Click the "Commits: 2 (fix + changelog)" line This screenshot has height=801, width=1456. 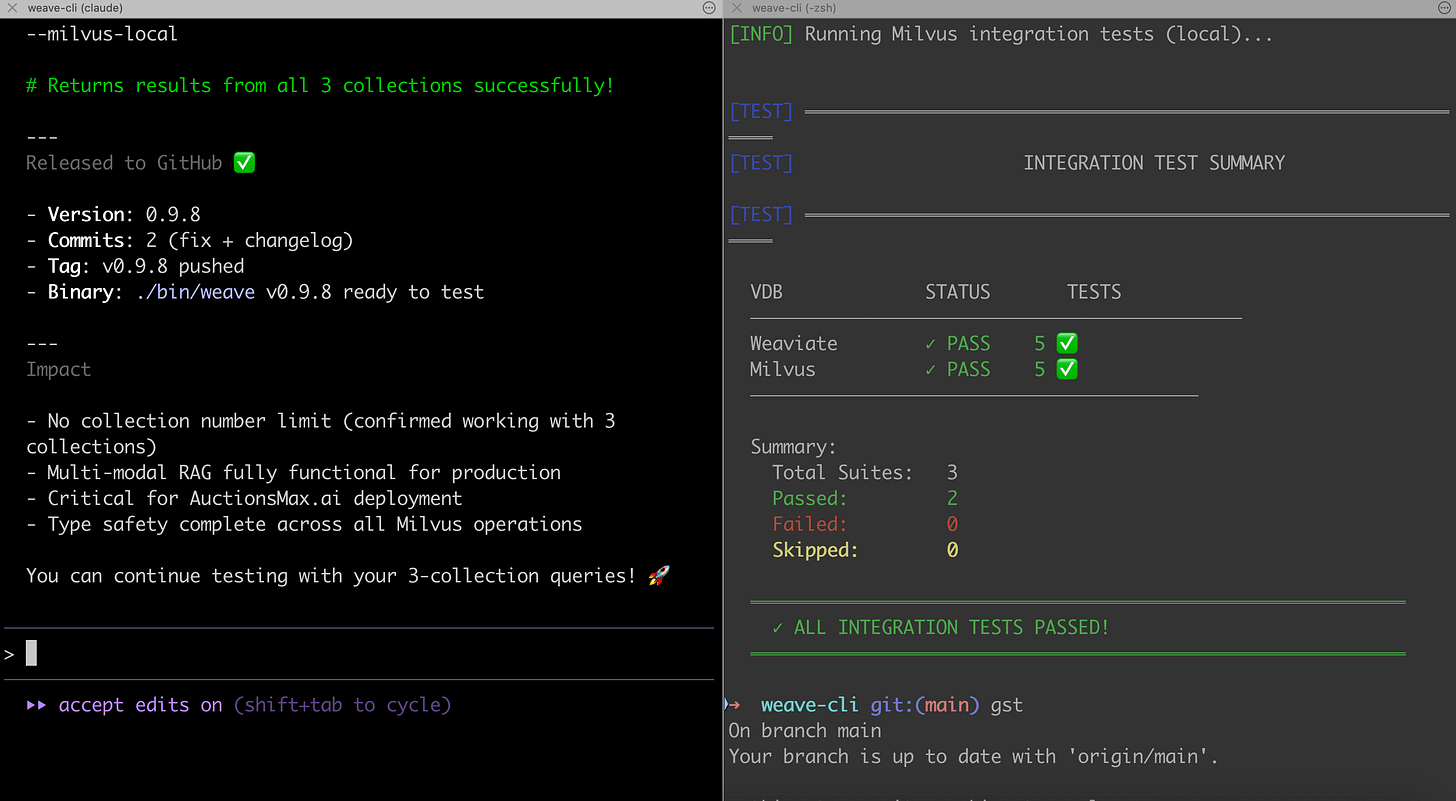click(190, 241)
